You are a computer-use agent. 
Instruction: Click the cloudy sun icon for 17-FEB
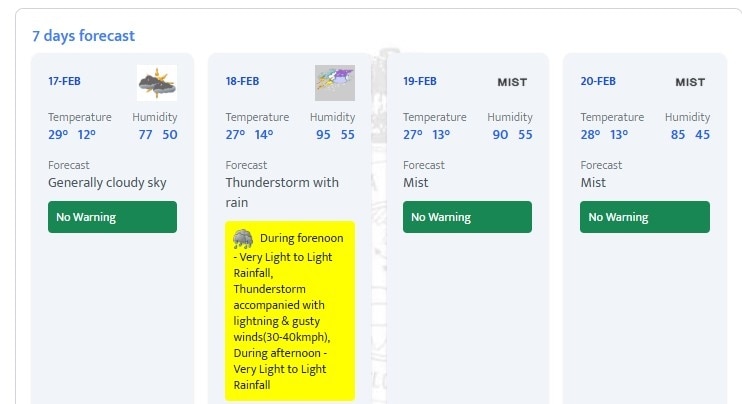click(157, 82)
